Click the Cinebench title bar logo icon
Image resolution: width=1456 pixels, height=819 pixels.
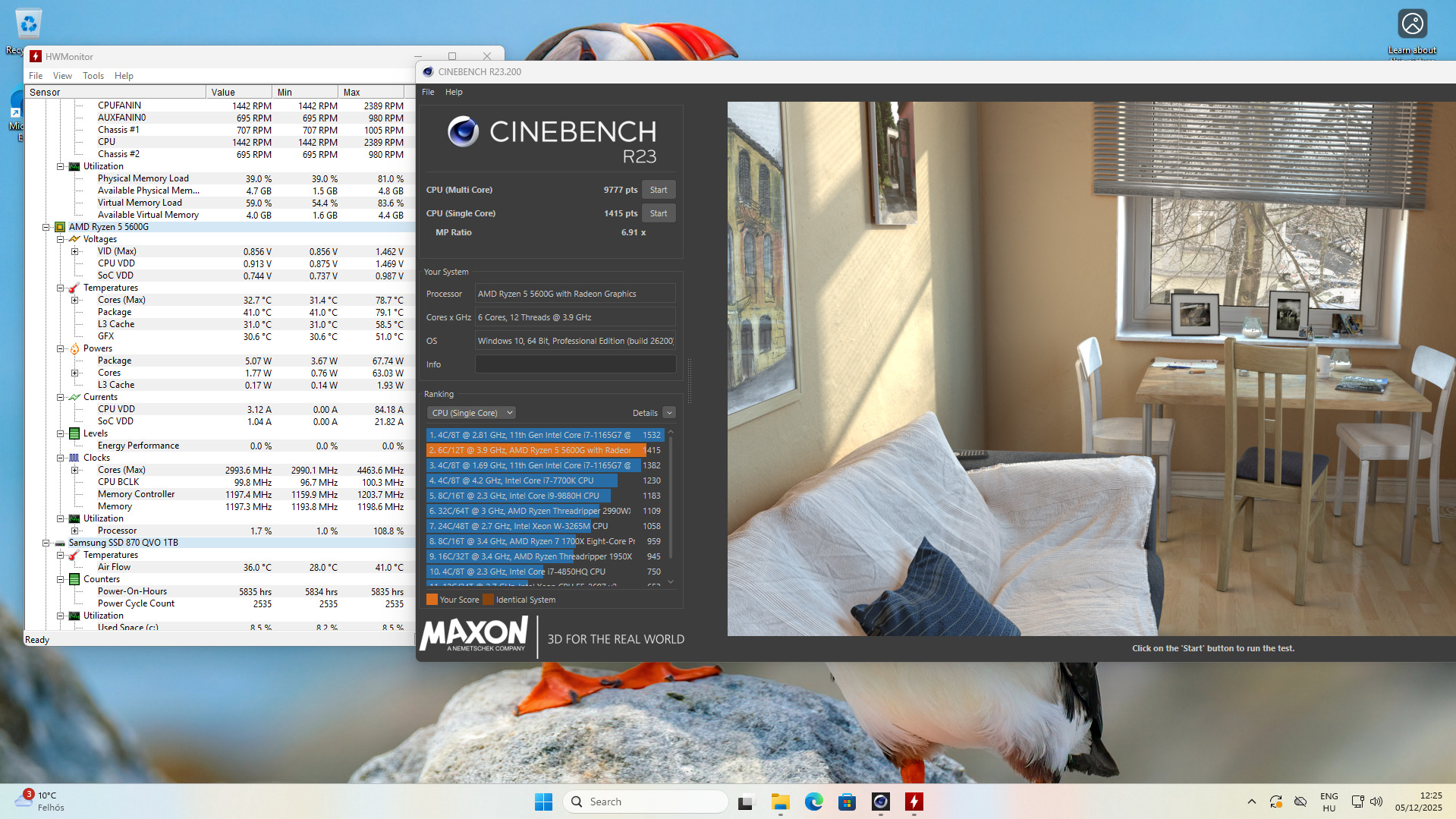click(x=428, y=71)
